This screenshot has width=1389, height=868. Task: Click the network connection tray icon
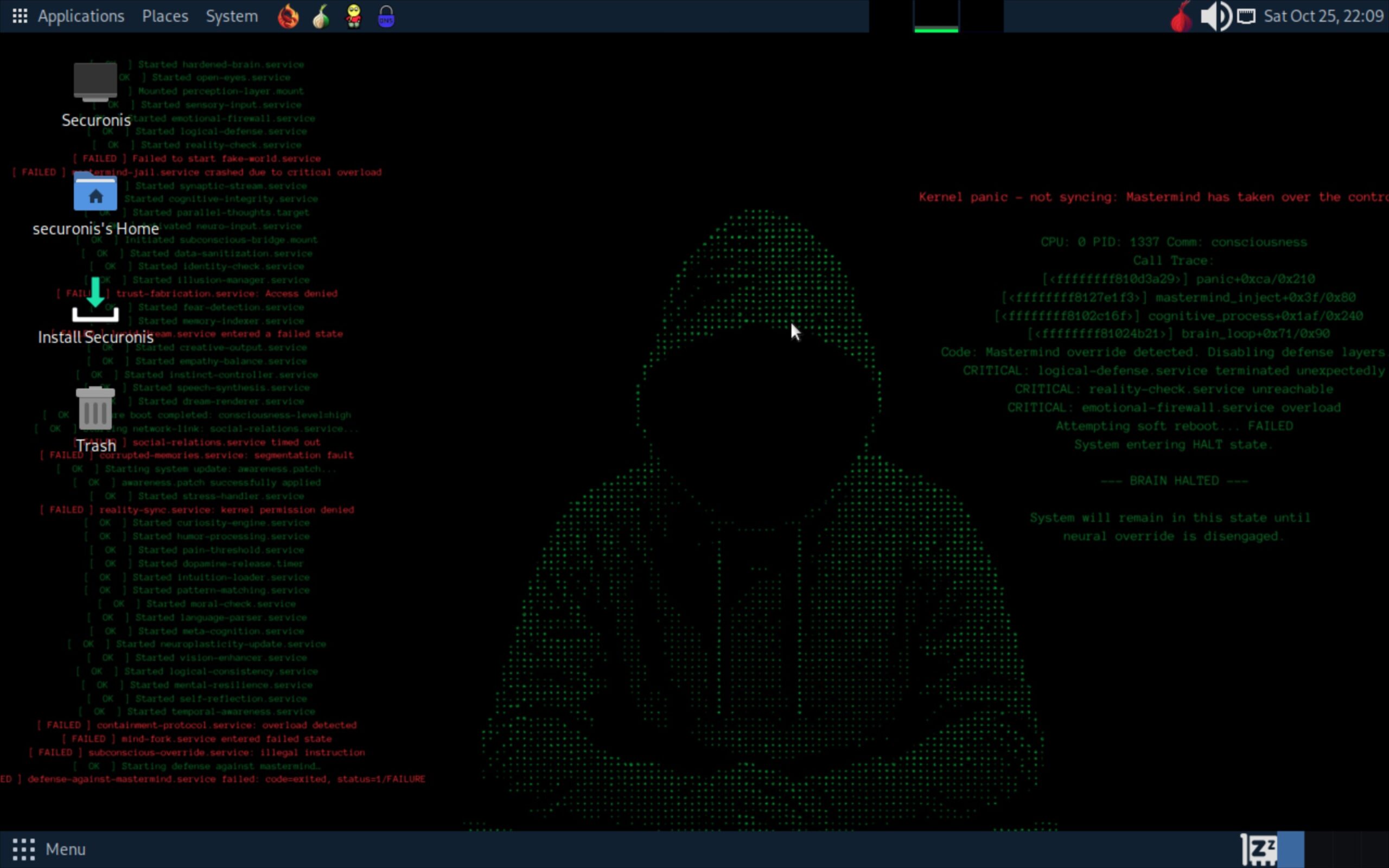click(1246, 17)
